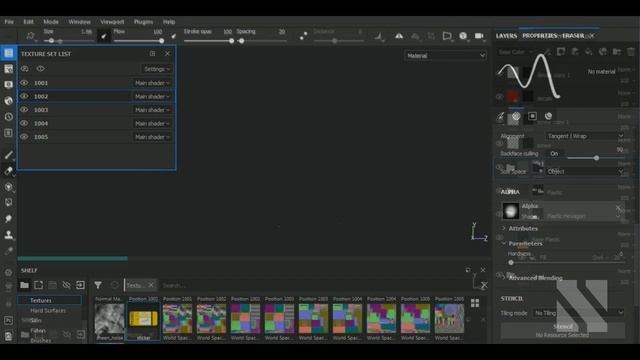
Task: Open the Mode menu
Action: click(x=51, y=22)
